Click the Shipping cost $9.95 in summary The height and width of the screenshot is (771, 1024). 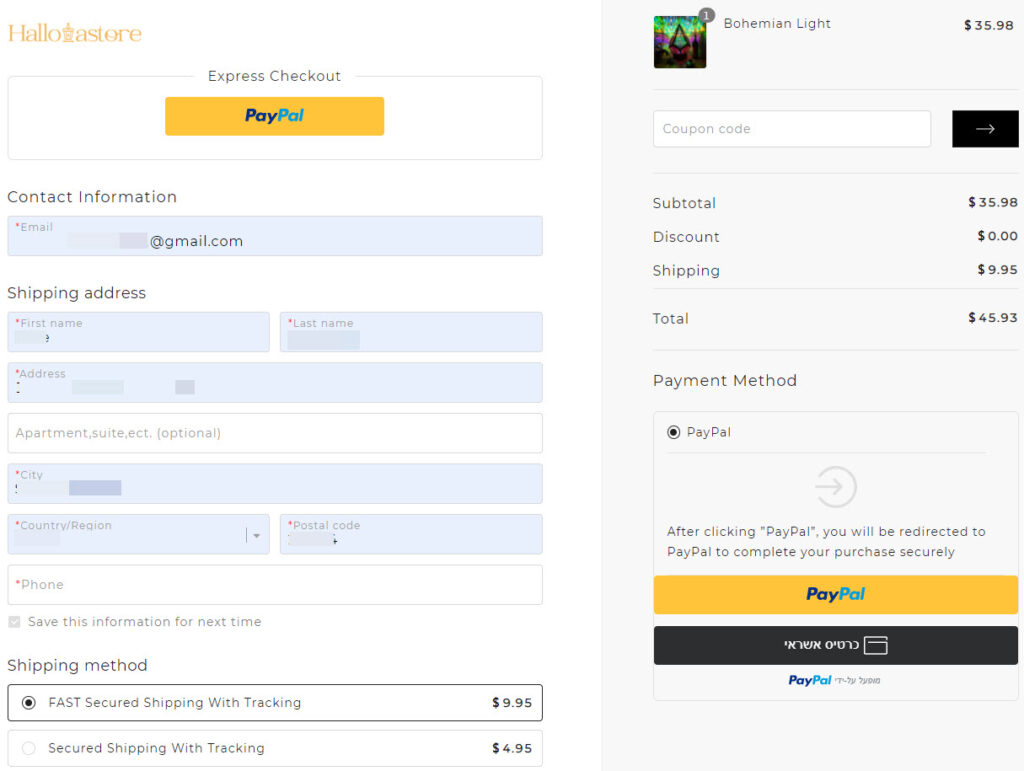click(x=997, y=270)
